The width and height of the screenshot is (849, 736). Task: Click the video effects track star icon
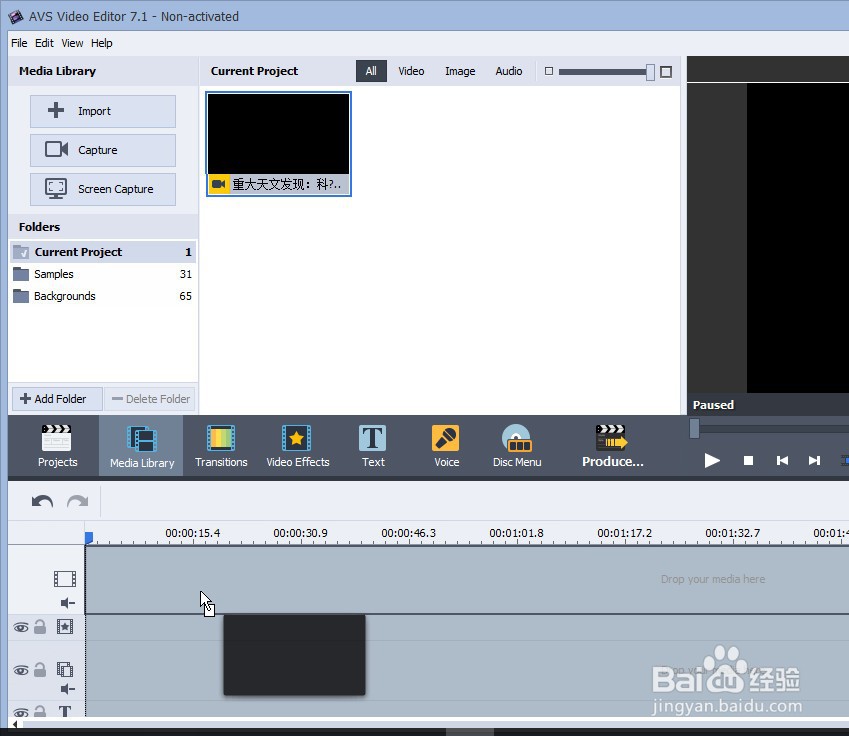coord(65,627)
